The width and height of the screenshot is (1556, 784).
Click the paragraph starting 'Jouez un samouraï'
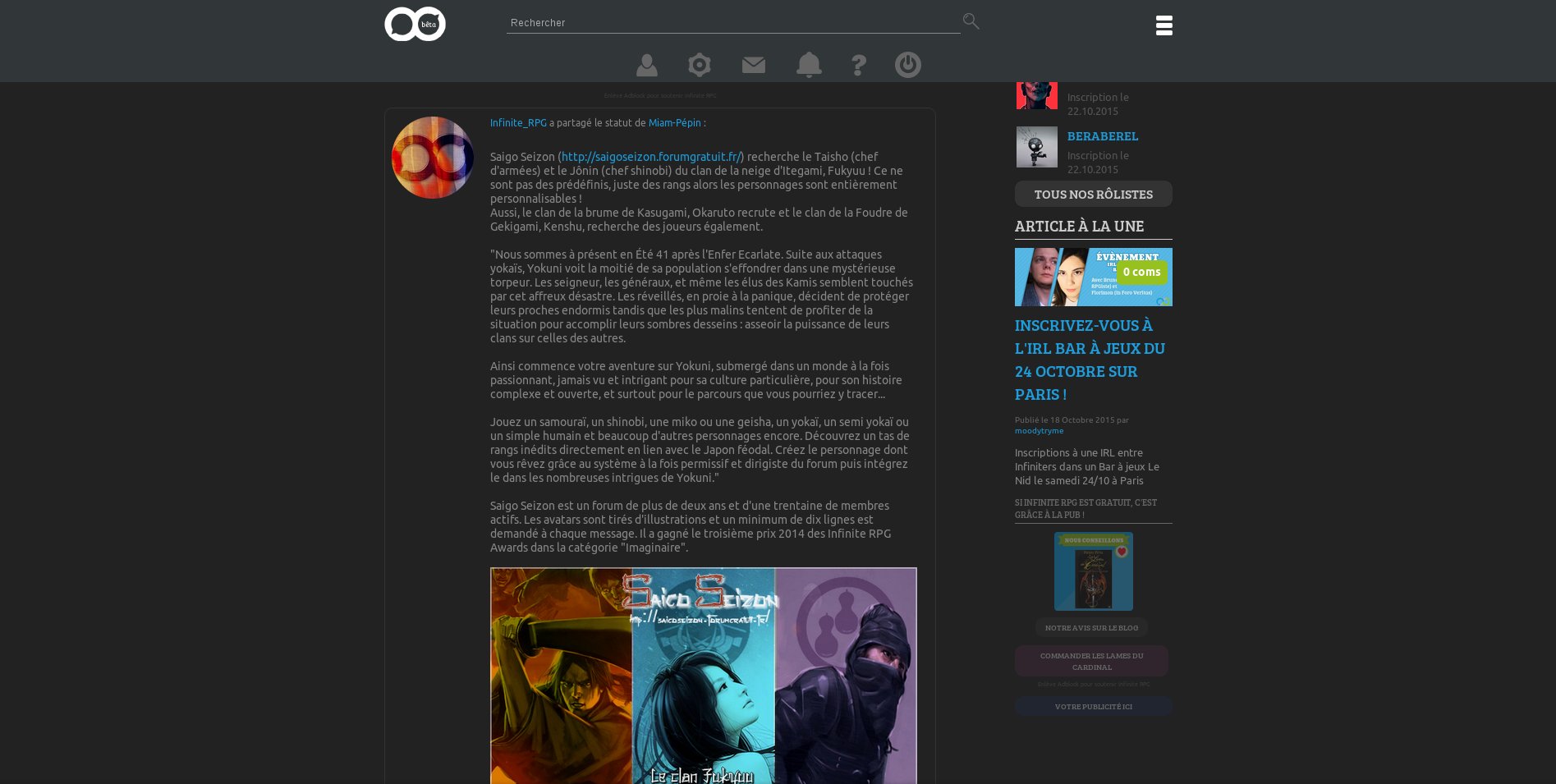click(x=700, y=450)
